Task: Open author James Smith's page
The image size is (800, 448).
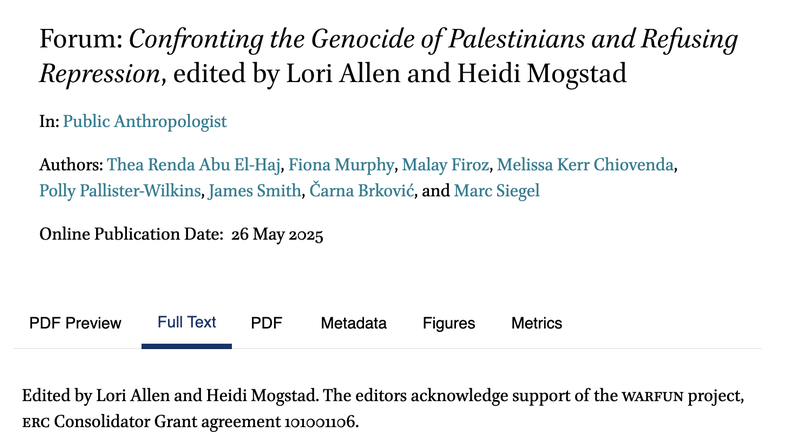Action: pos(255,191)
